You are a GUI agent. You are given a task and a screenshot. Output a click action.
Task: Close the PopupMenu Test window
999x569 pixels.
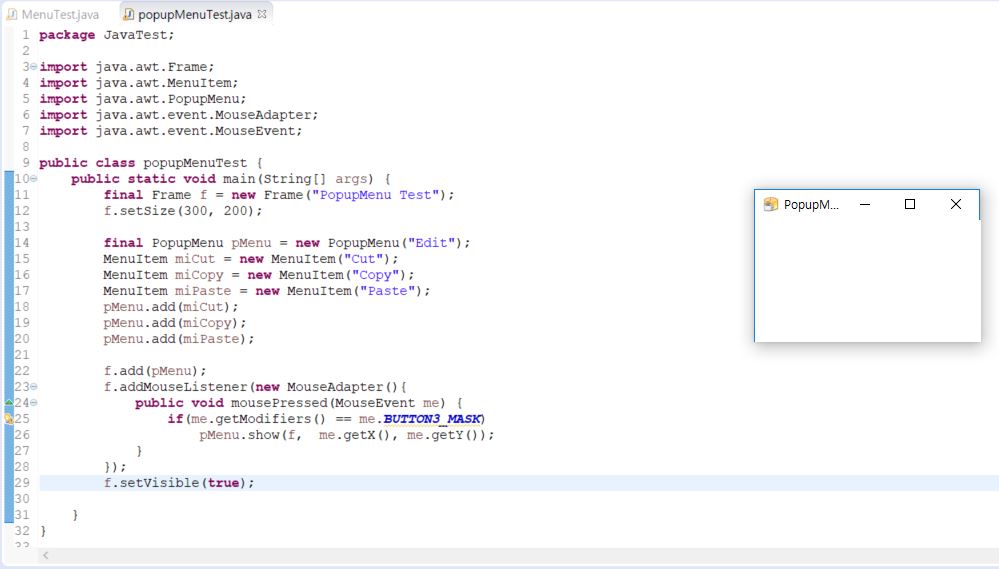click(956, 204)
